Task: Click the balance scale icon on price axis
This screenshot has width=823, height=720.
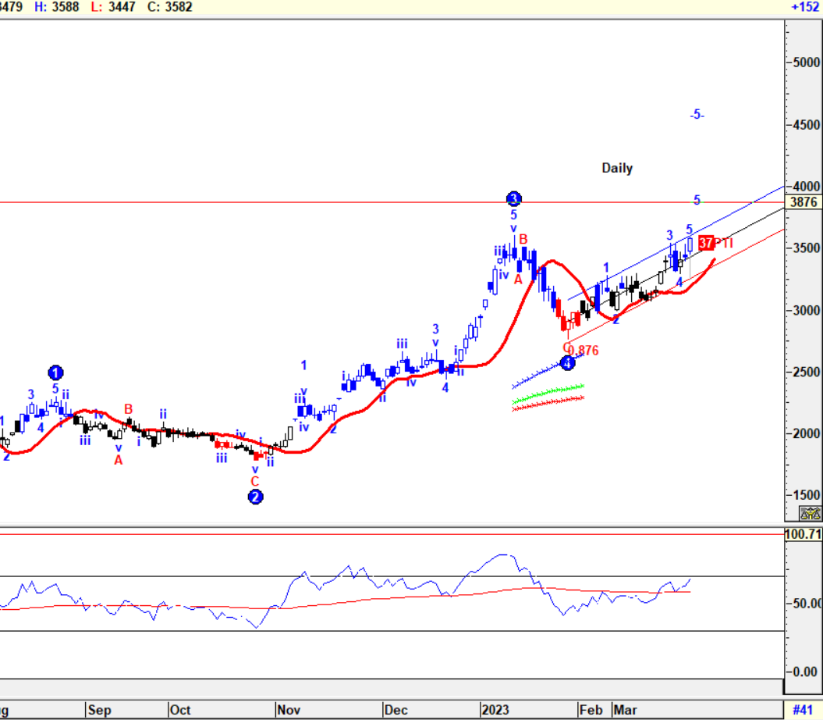Action: [x=809, y=513]
